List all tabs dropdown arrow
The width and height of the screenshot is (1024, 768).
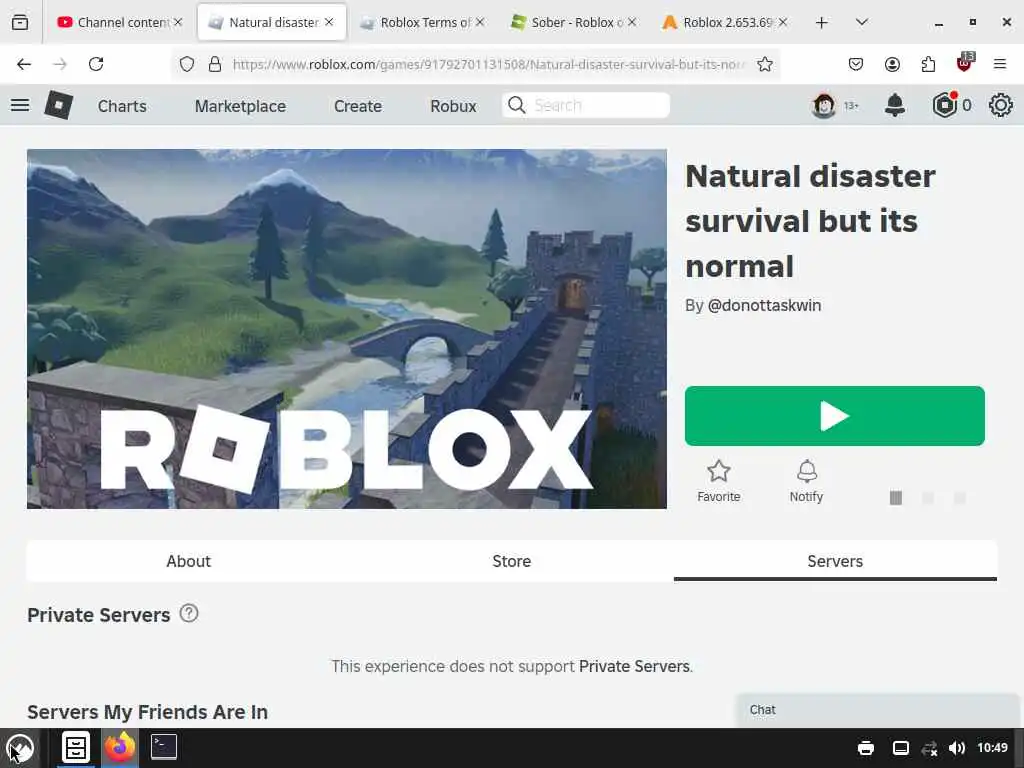click(861, 22)
